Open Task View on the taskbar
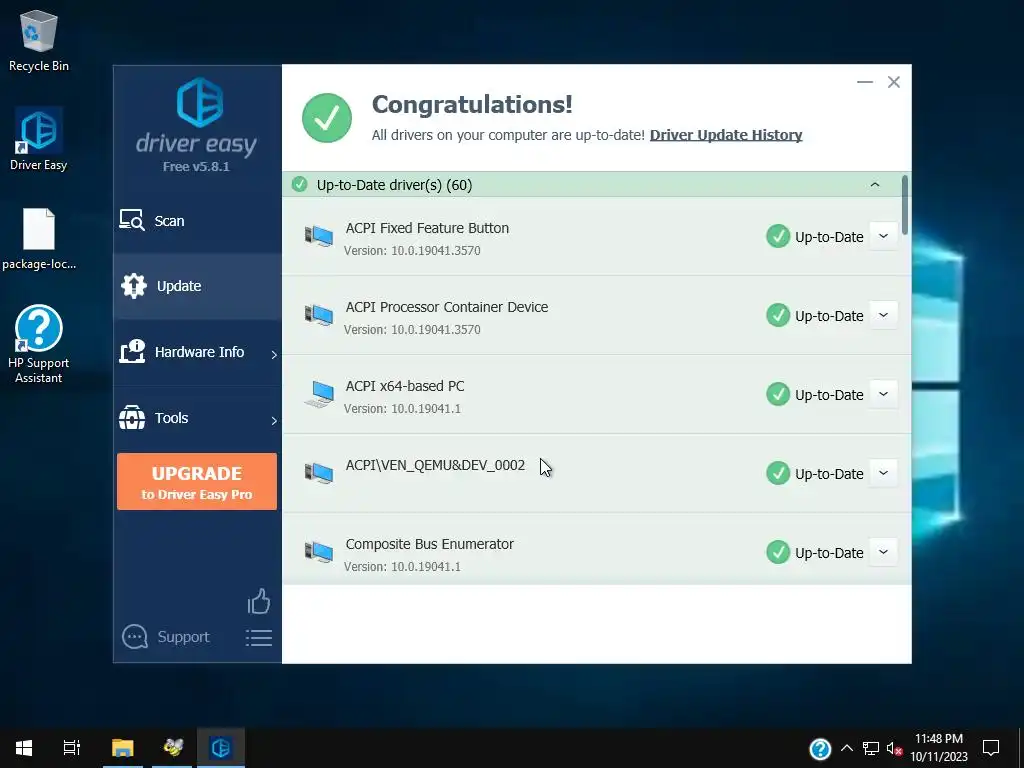 71,748
